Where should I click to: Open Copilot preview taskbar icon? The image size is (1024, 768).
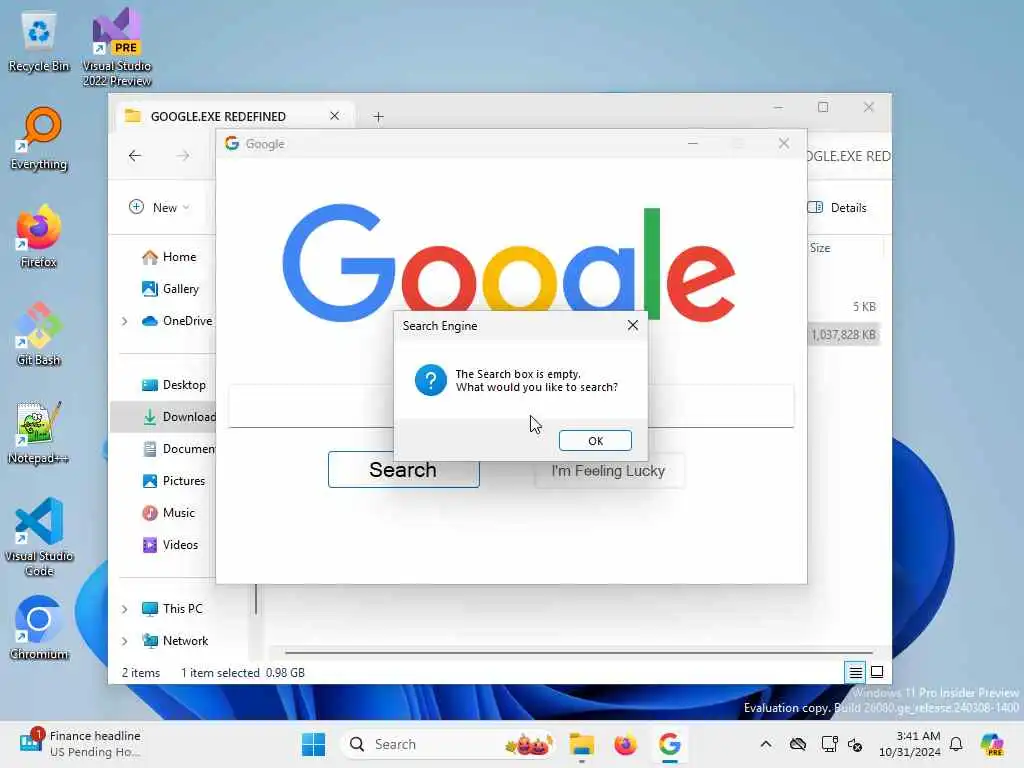tap(992, 744)
